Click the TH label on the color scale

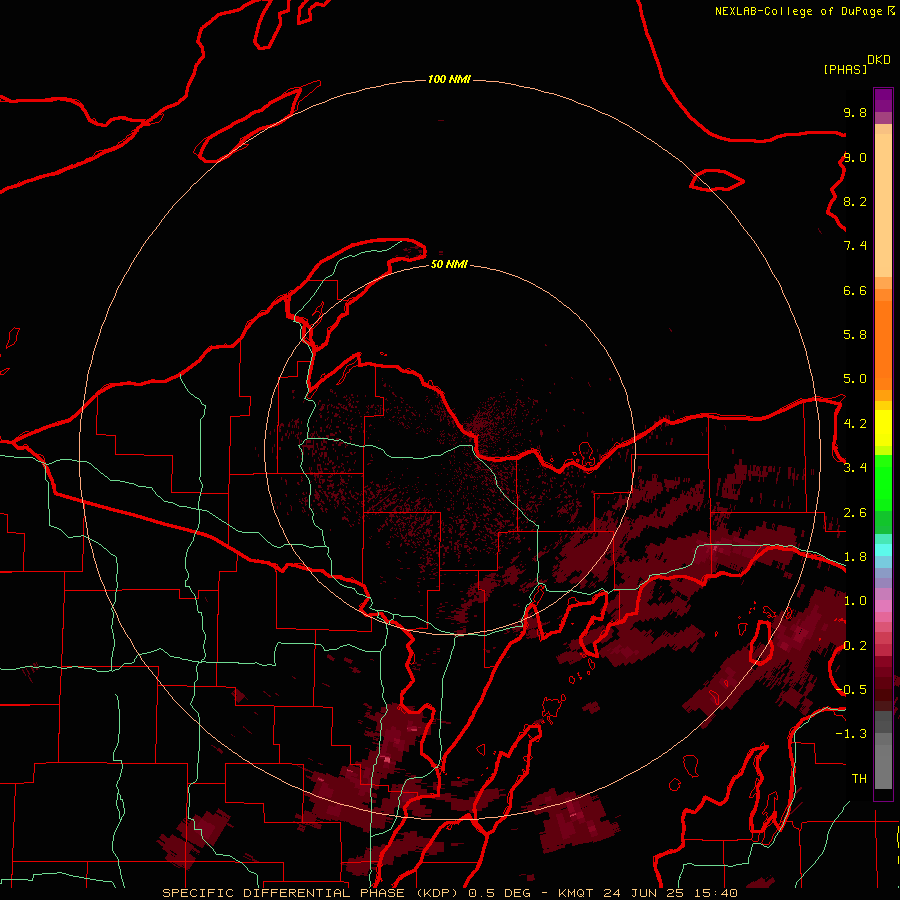(x=859, y=779)
